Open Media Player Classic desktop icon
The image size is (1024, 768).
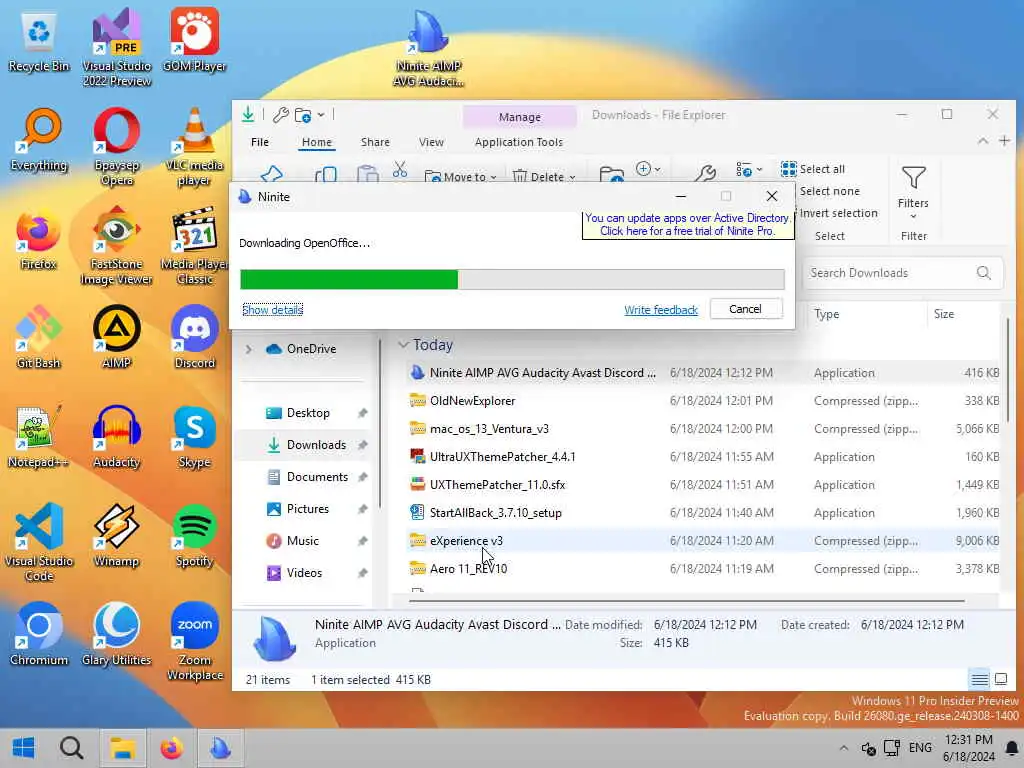194,246
